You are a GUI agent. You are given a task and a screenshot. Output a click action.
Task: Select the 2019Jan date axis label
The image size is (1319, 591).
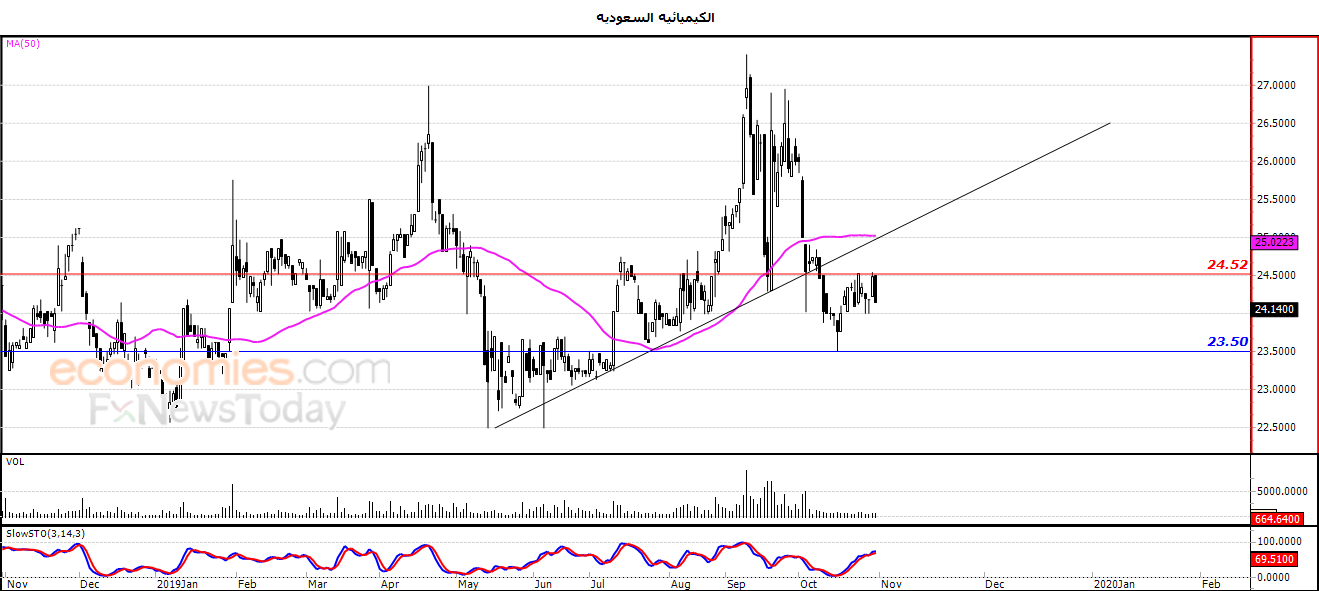click(x=177, y=582)
